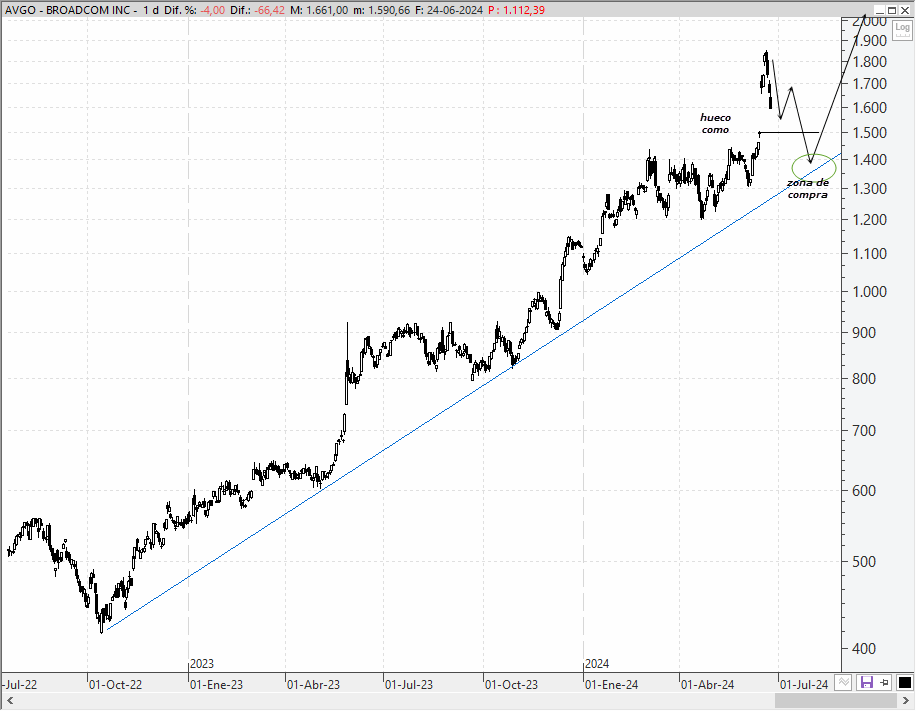916x711 pixels.
Task: Click the 500 price axis label
Action: click(x=864, y=561)
